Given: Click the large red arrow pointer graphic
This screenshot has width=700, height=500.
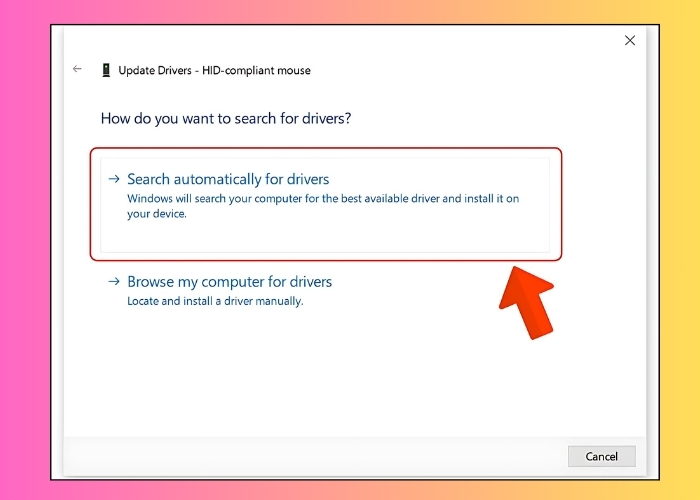Looking at the screenshot, I should point(527,299).
